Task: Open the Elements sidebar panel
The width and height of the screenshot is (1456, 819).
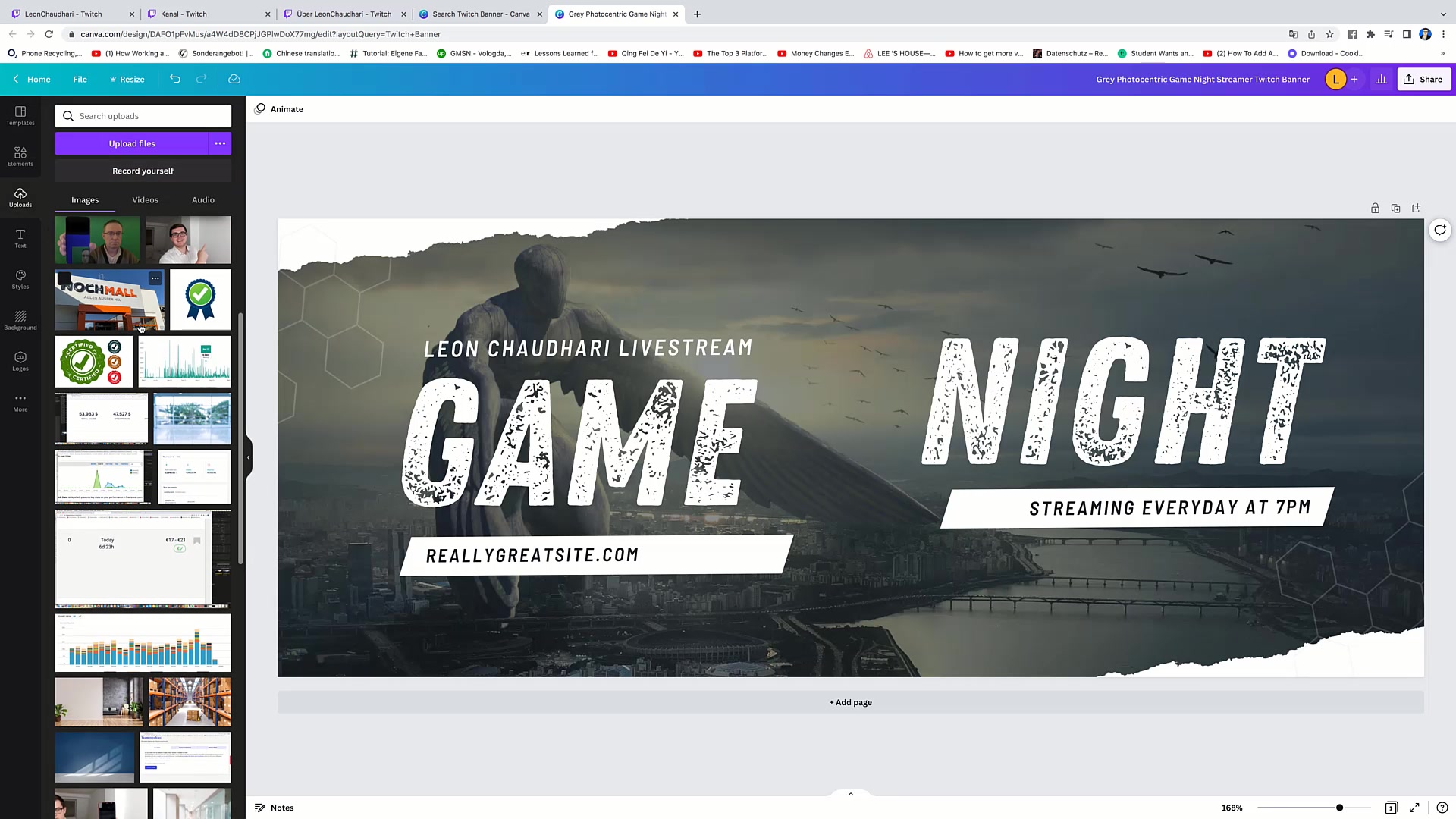Action: (20, 156)
